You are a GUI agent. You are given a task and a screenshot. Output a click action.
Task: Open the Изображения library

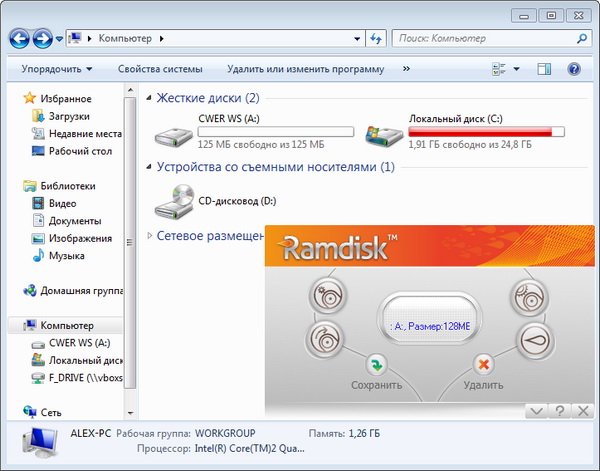pyautogui.click(x=80, y=238)
